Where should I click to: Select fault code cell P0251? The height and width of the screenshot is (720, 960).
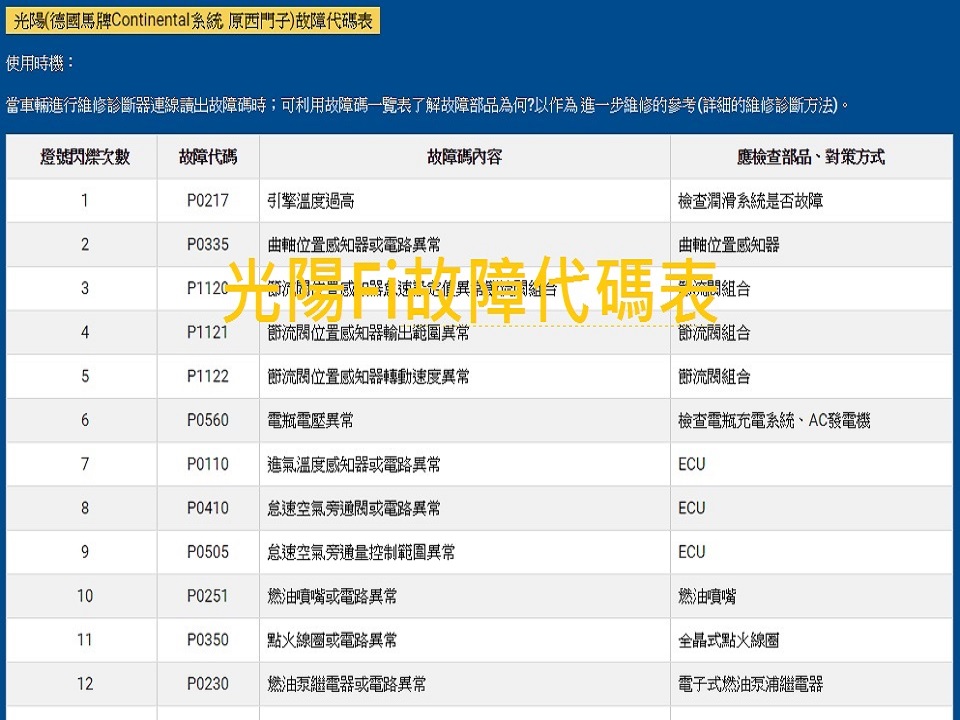point(208,596)
